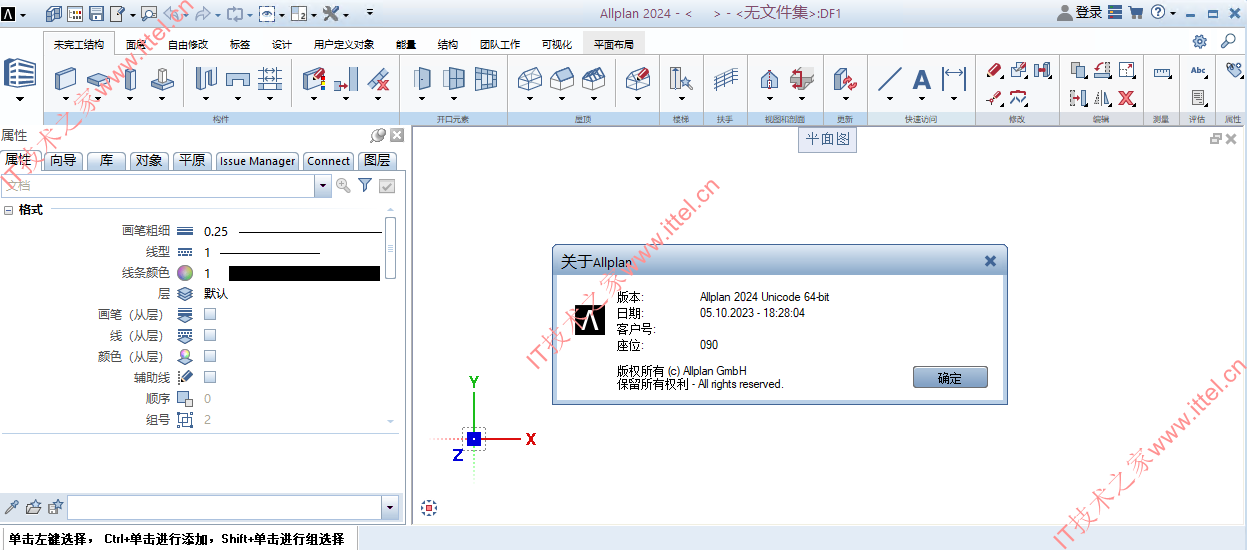Screen dimensions: 1247x550
Task: Click the red X Delete tool
Action: 1127,97
